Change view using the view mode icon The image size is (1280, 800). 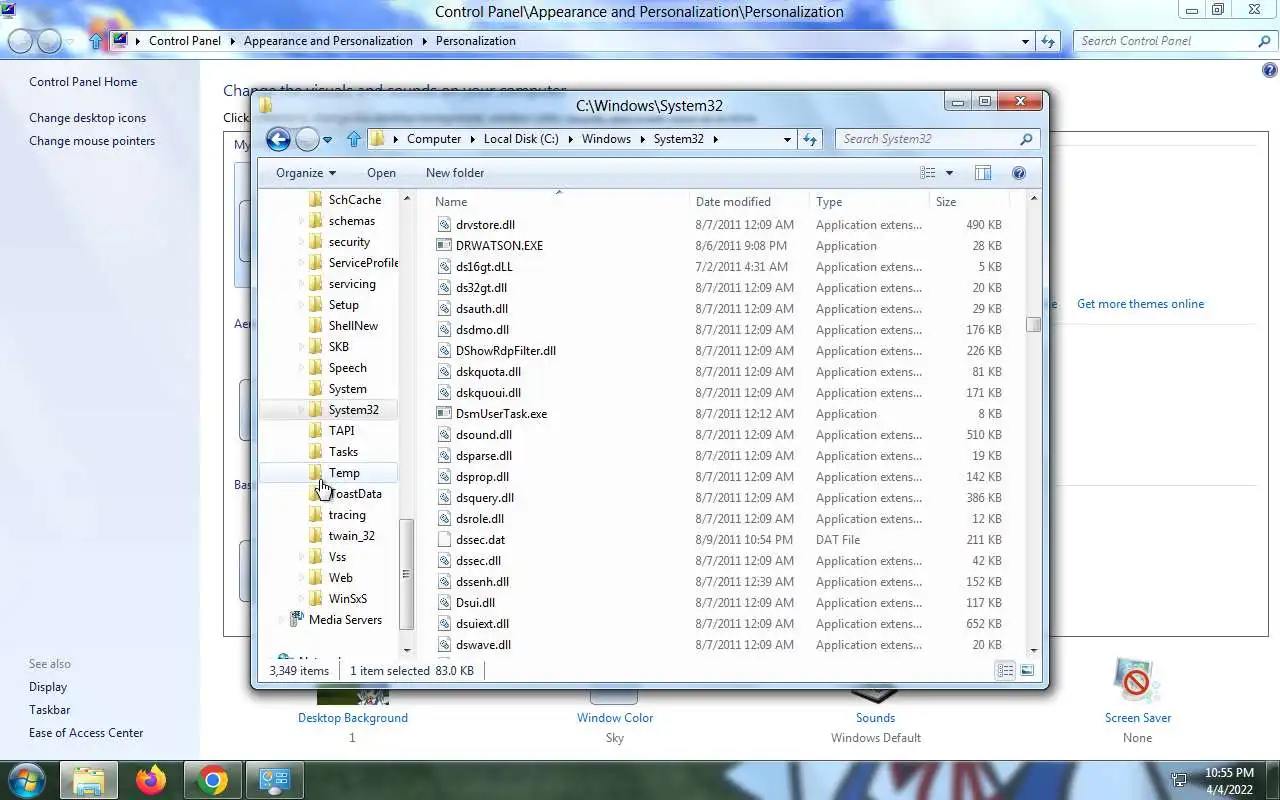(x=927, y=173)
